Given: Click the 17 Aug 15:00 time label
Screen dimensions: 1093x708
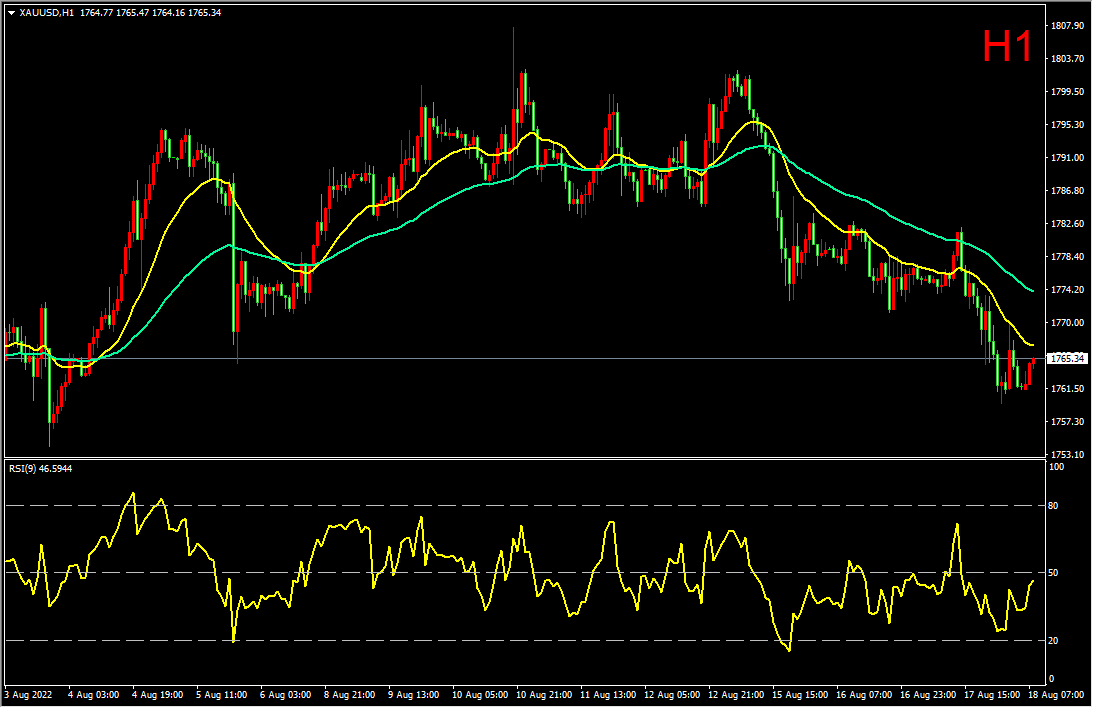Looking at the screenshot, I should tap(993, 695).
